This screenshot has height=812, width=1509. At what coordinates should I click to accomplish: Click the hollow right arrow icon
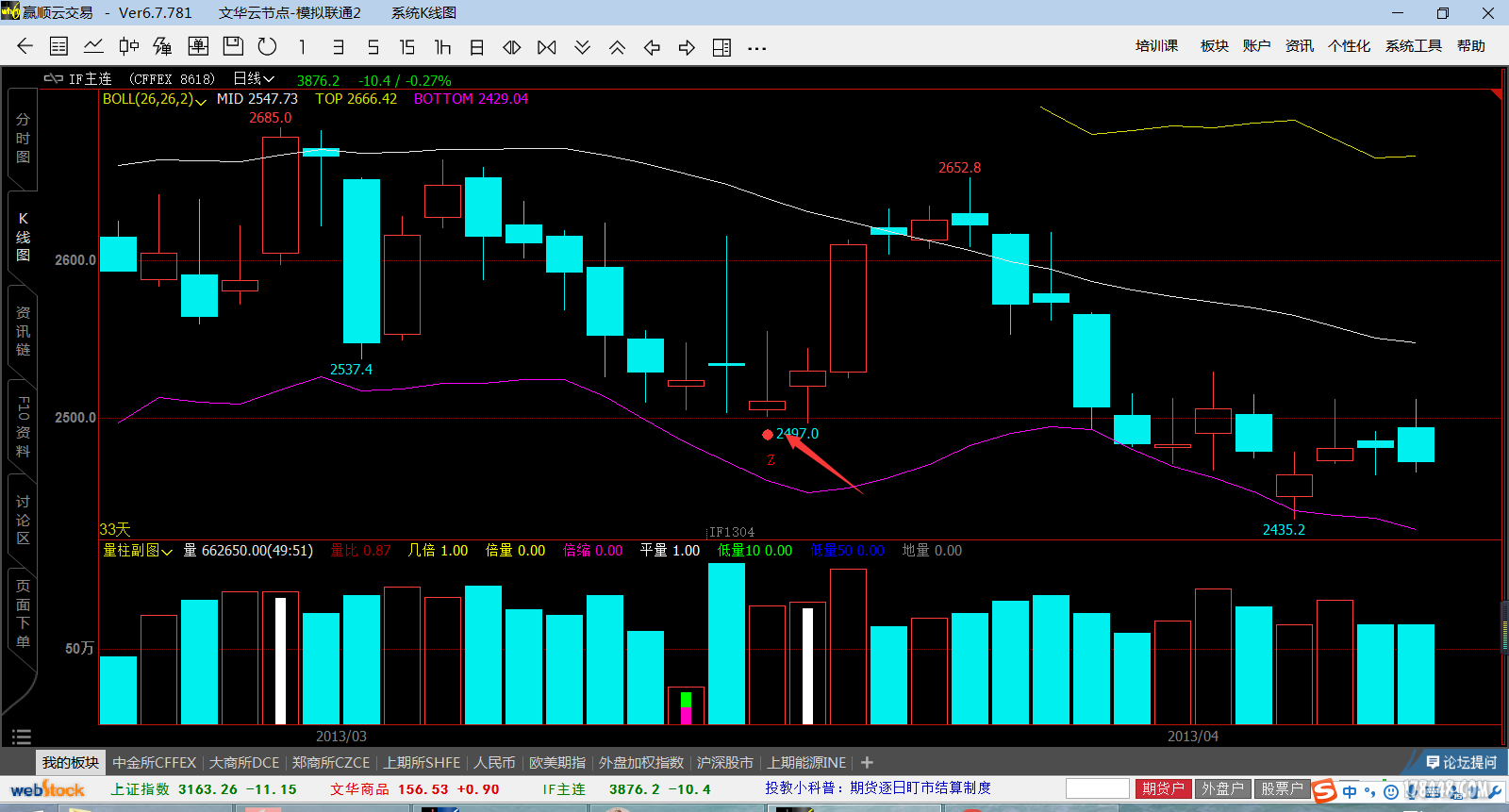pyautogui.click(x=687, y=47)
